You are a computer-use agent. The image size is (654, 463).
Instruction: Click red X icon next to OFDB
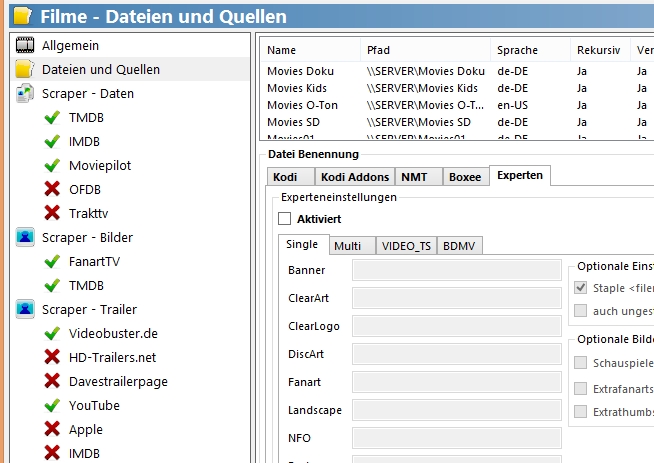click(x=52, y=189)
